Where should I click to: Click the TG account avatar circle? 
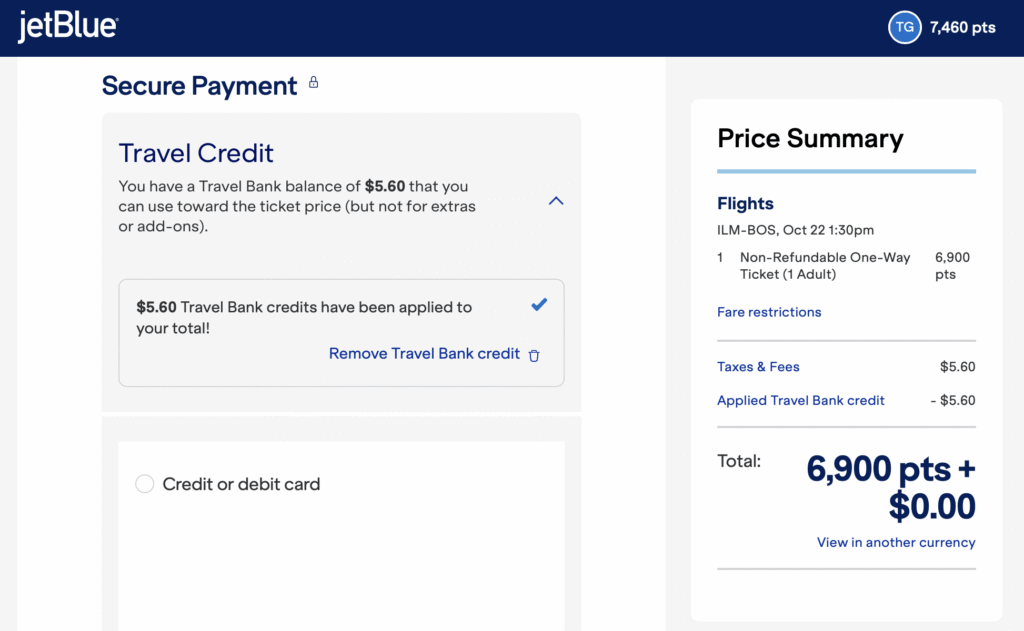click(905, 27)
